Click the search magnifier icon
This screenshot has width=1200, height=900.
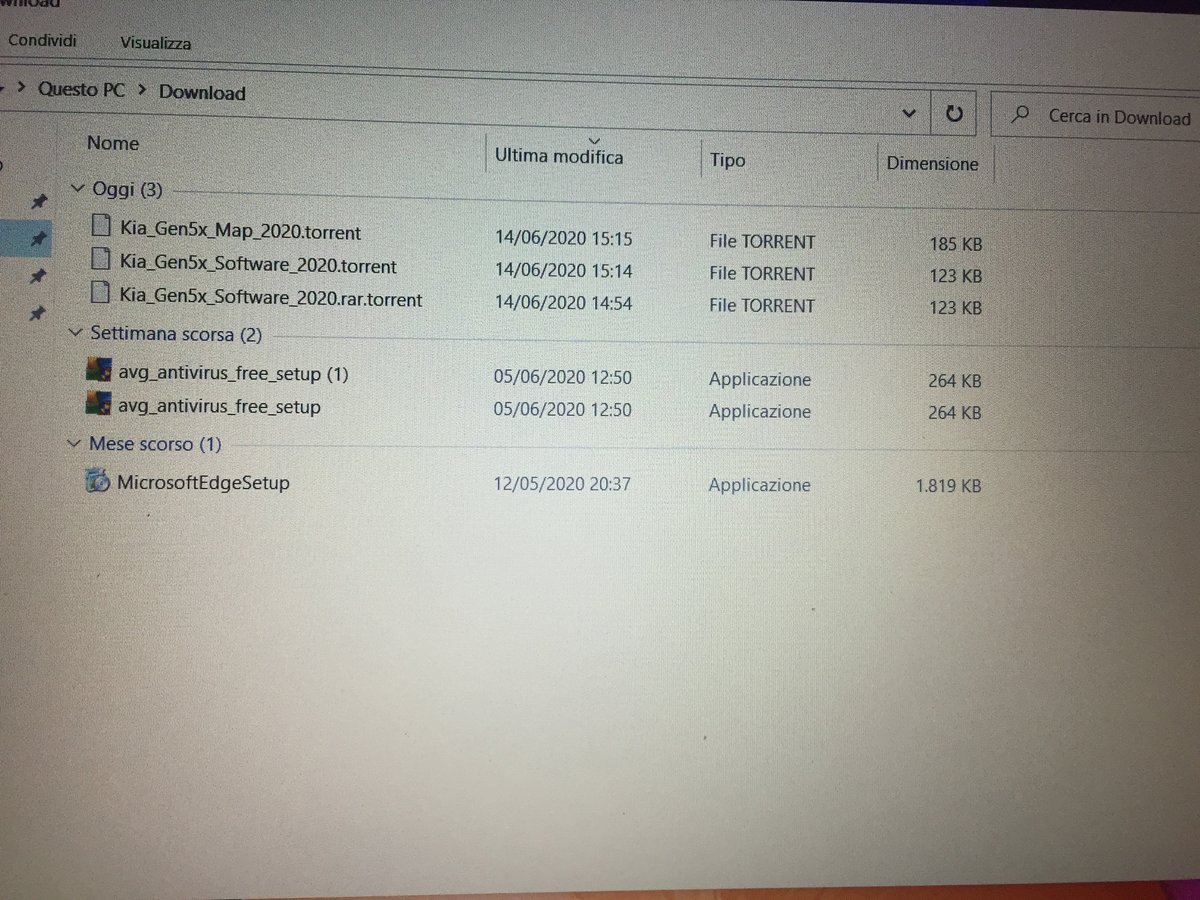tap(1019, 115)
